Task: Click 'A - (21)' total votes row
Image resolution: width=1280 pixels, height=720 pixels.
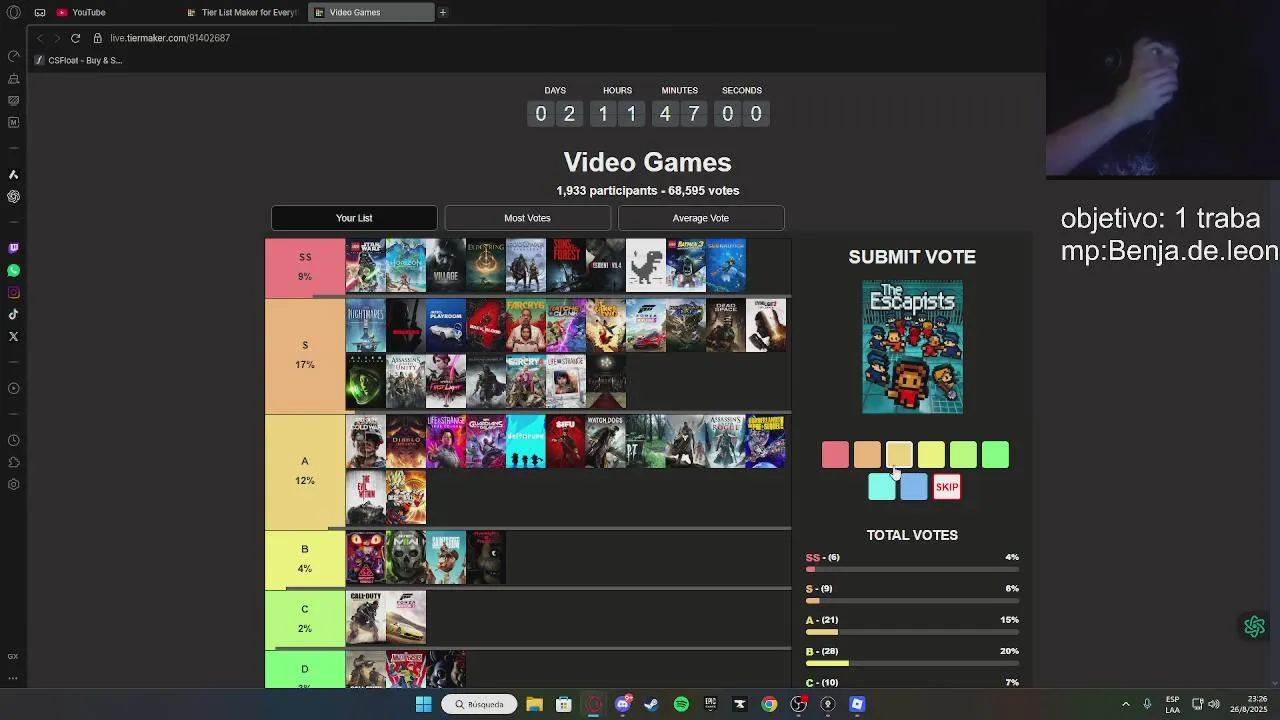Action: pos(912,625)
